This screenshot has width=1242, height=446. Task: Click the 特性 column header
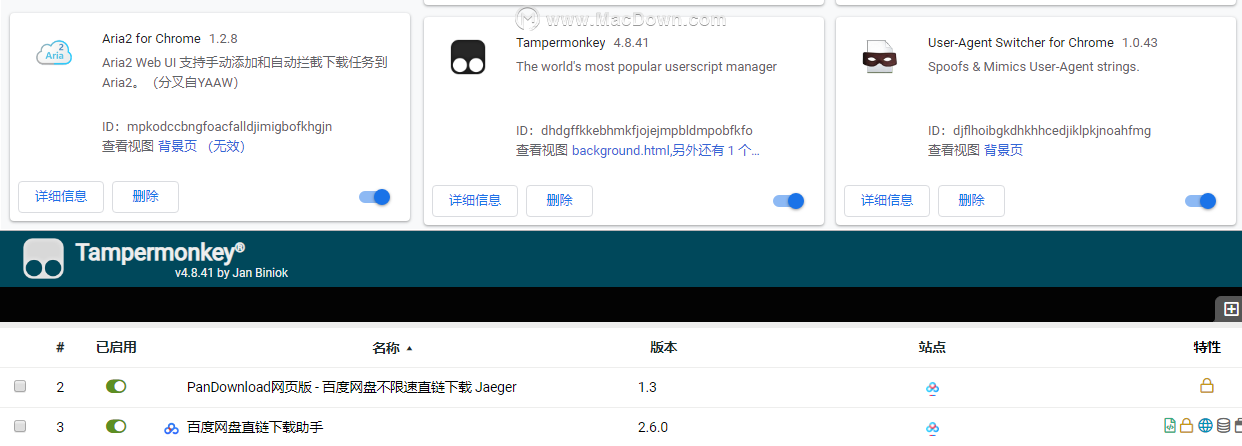point(1207,348)
